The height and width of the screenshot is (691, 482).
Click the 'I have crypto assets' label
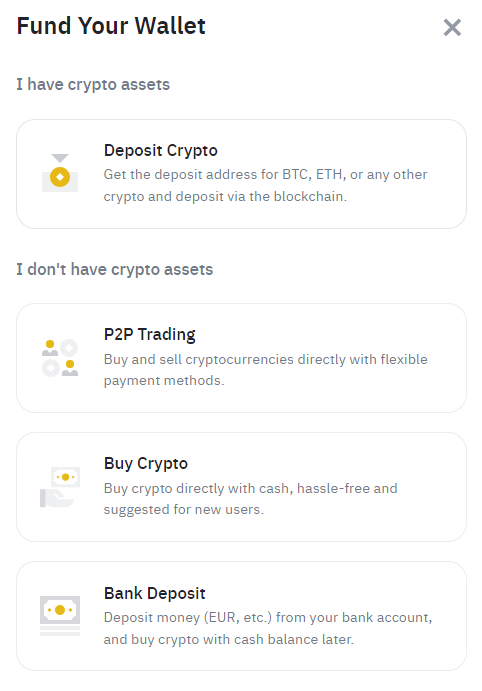pos(93,84)
